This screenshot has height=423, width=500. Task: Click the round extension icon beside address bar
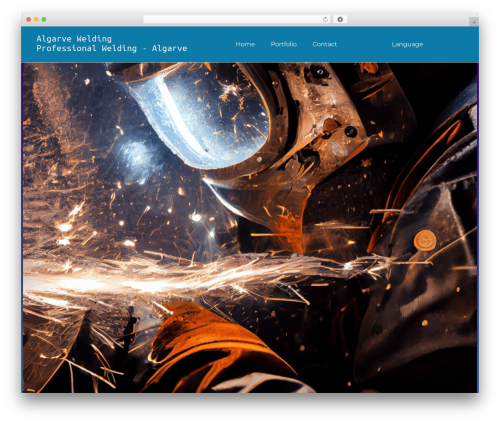pos(340,20)
